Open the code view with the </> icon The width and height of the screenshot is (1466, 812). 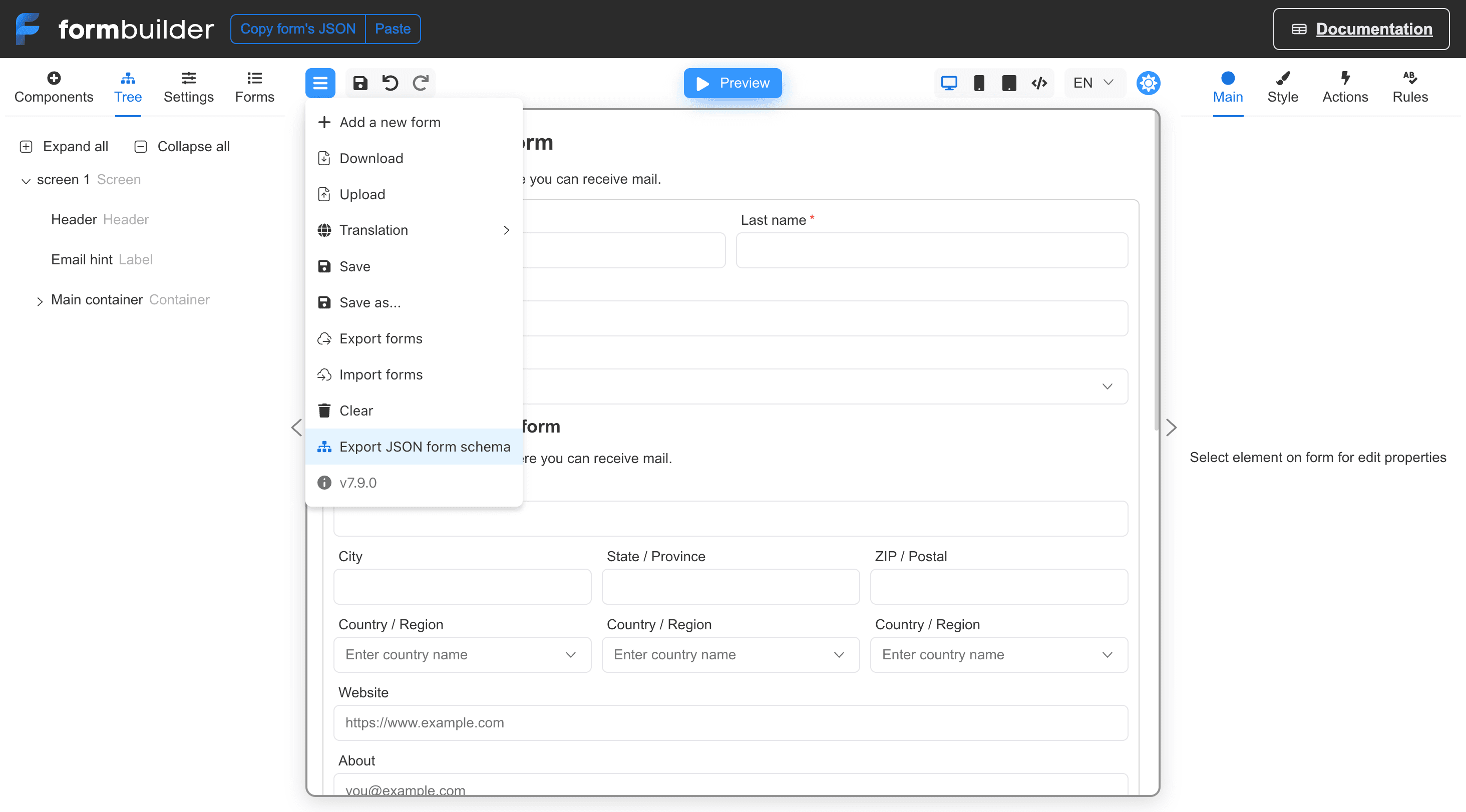click(1038, 83)
